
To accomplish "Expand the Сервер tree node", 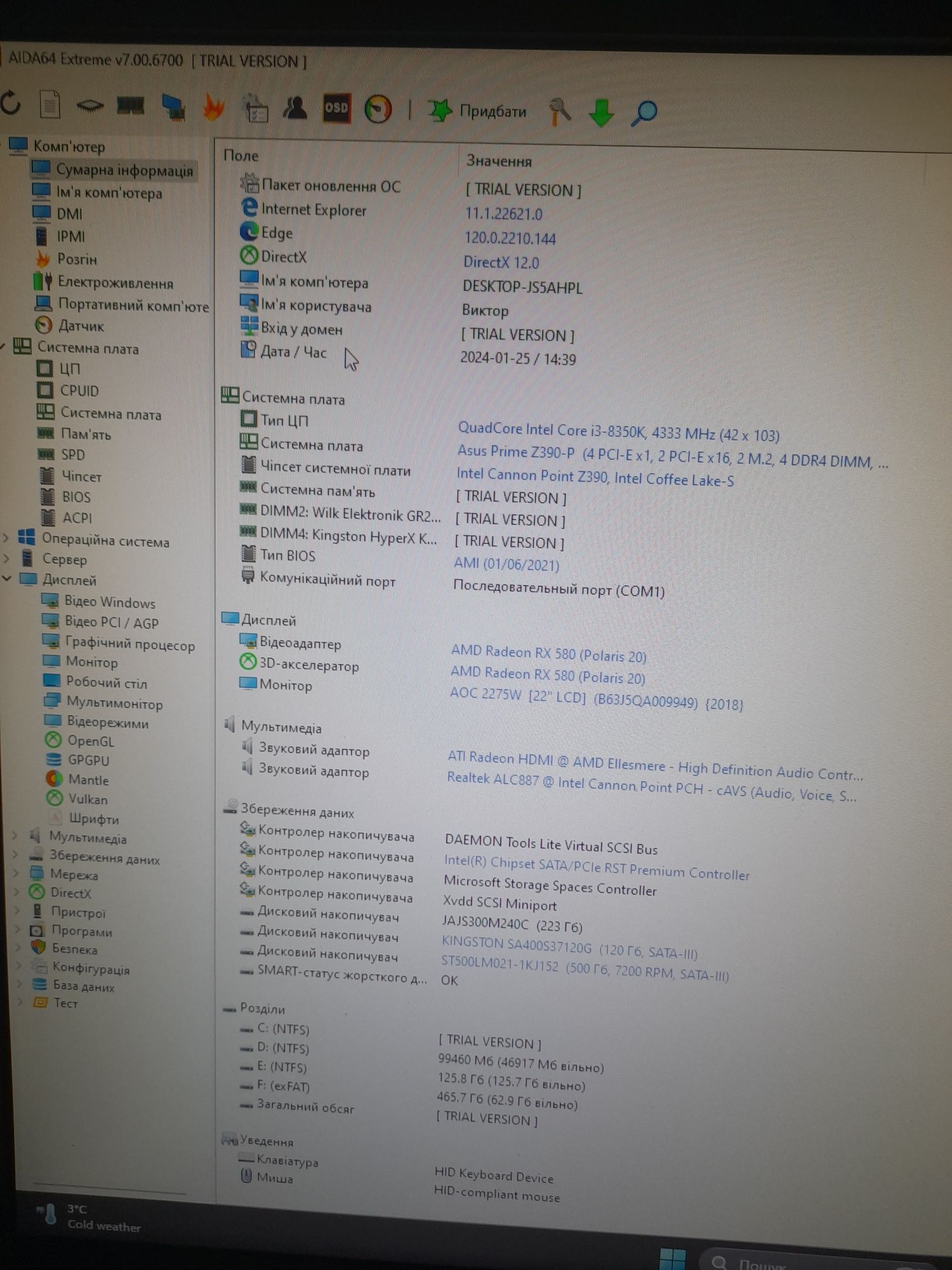I will click(x=7, y=559).
